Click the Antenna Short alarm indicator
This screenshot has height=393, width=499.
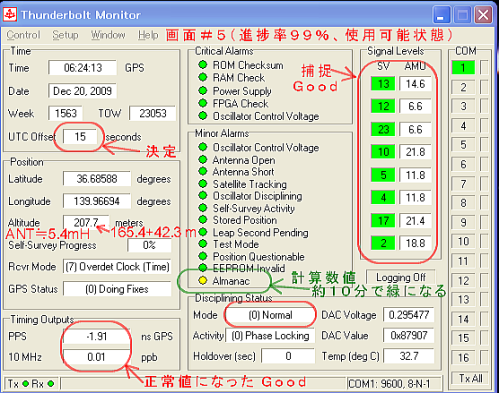click(x=203, y=171)
